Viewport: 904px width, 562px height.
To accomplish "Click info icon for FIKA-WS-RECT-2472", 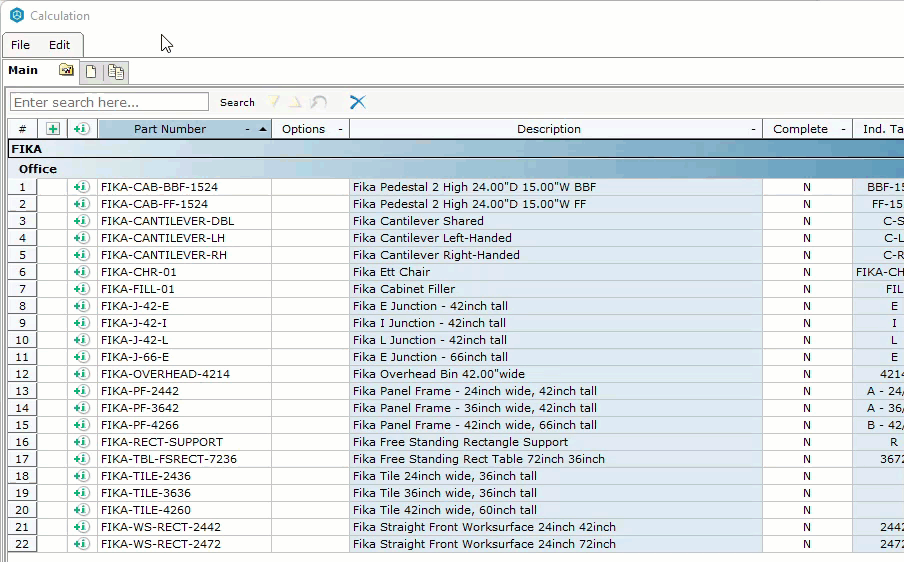I will coord(82,544).
